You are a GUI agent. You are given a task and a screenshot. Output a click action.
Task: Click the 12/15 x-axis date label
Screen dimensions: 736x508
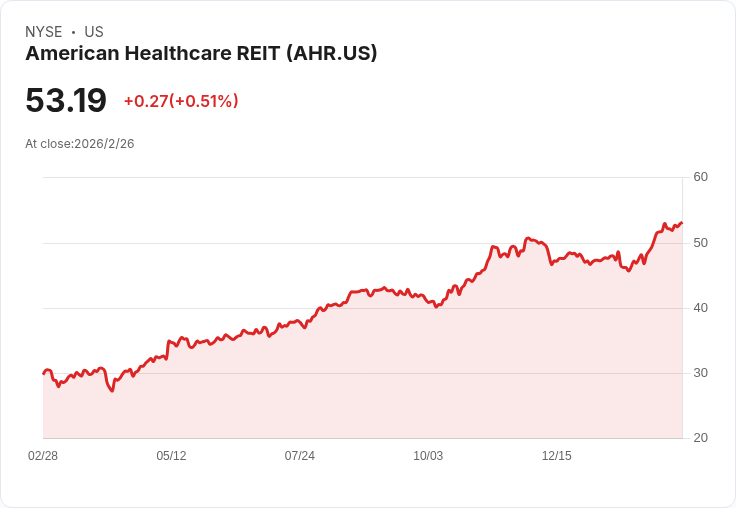pyautogui.click(x=557, y=455)
